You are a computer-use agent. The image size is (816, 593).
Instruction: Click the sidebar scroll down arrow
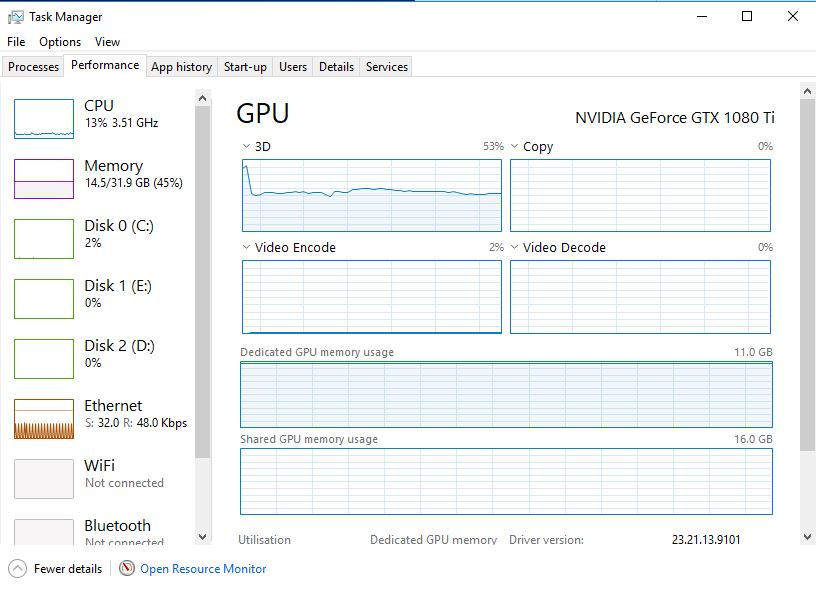point(203,537)
